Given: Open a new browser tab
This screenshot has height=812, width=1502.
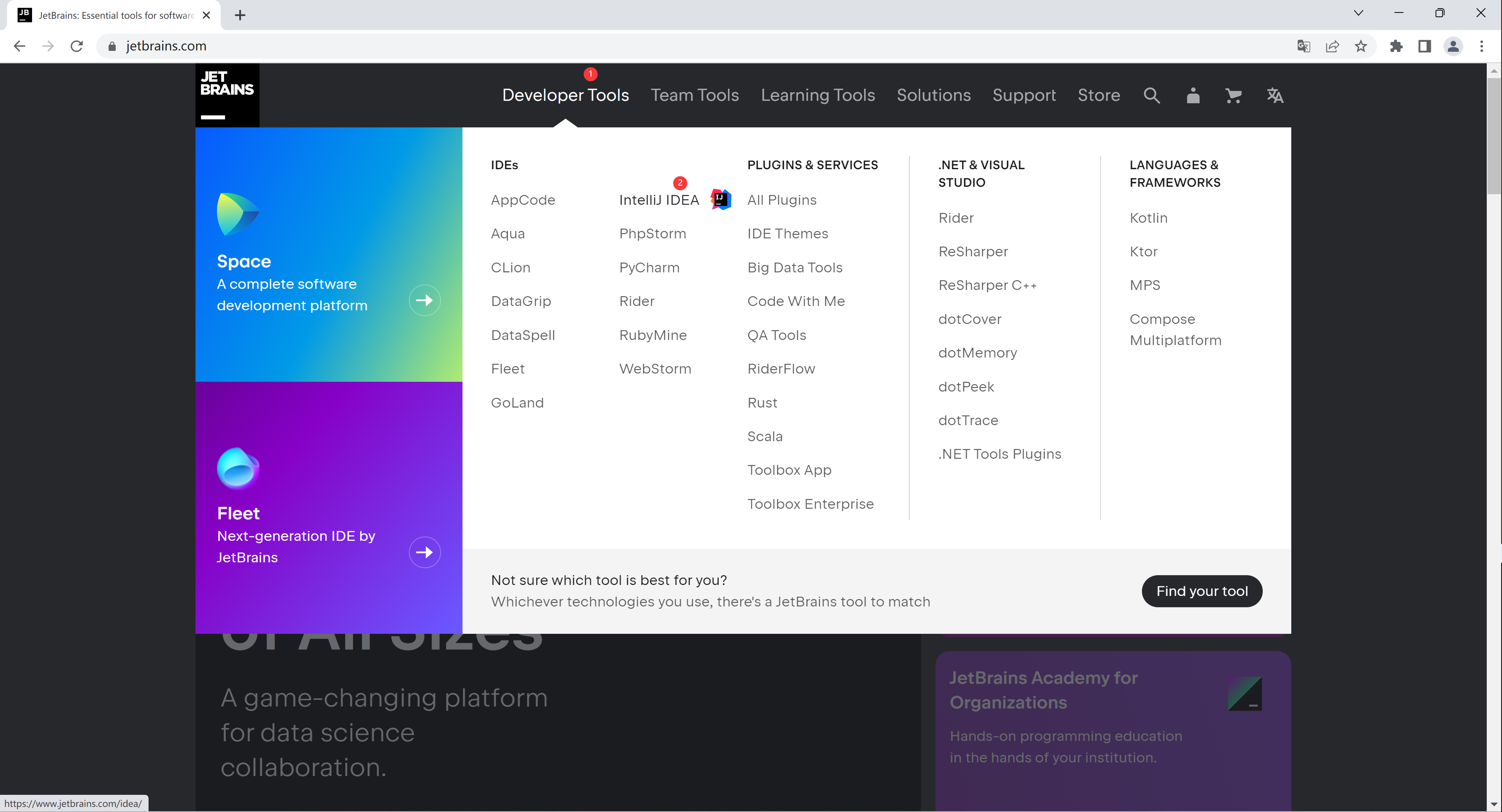Looking at the screenshot, I should point(240,15).
